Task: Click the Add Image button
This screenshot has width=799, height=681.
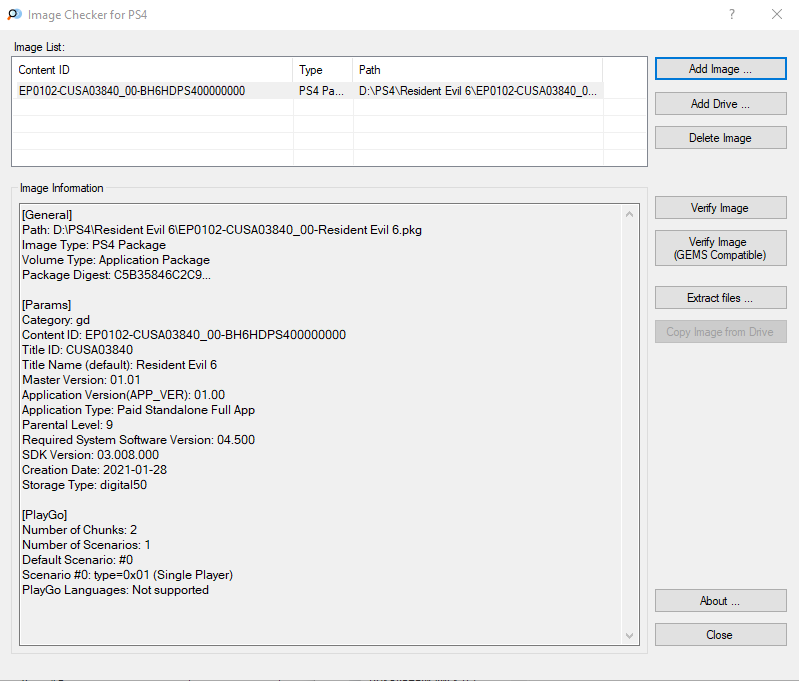Action: click(721, 69)
